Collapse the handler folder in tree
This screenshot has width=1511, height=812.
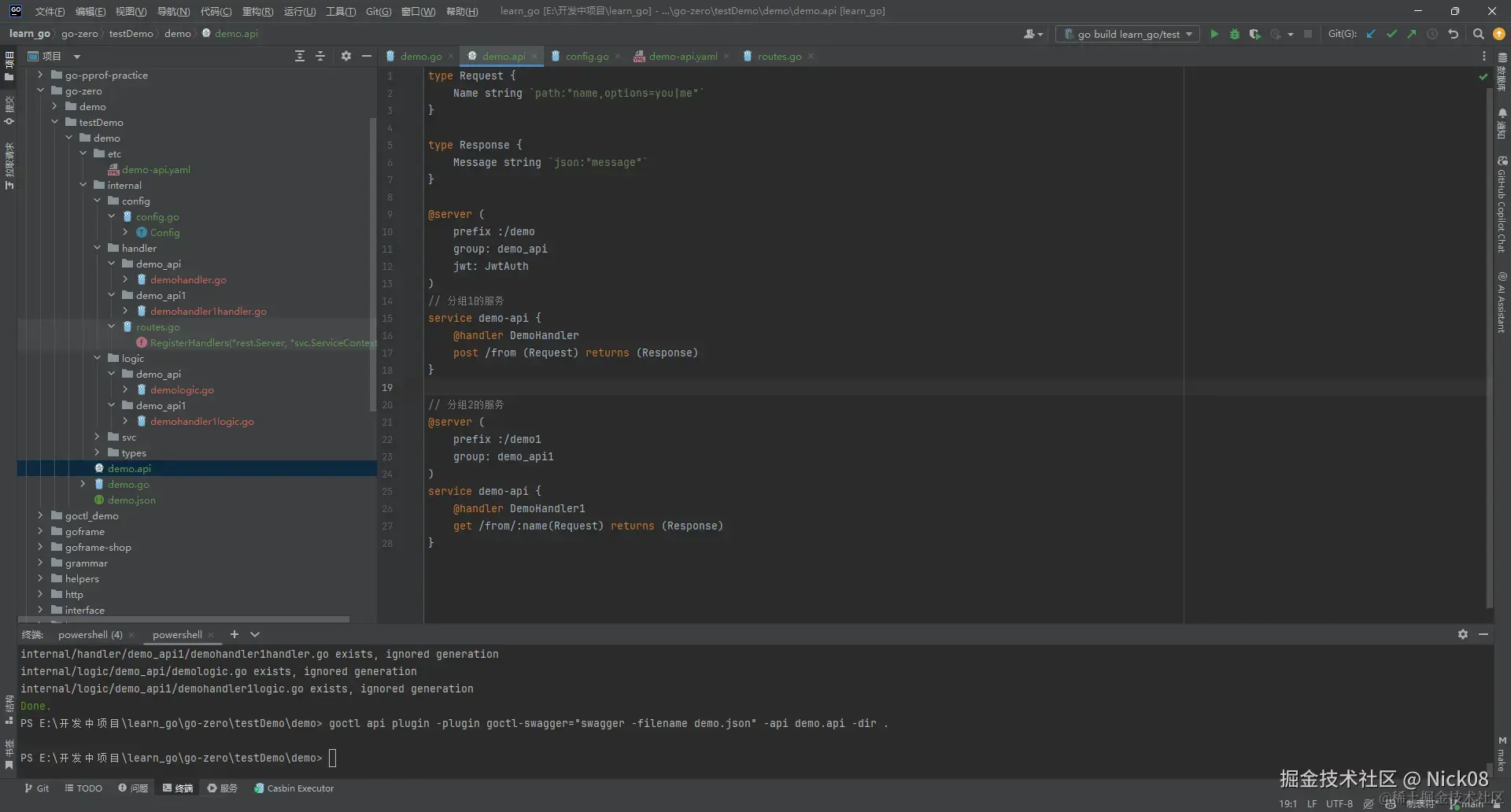(x=98, y=248)
